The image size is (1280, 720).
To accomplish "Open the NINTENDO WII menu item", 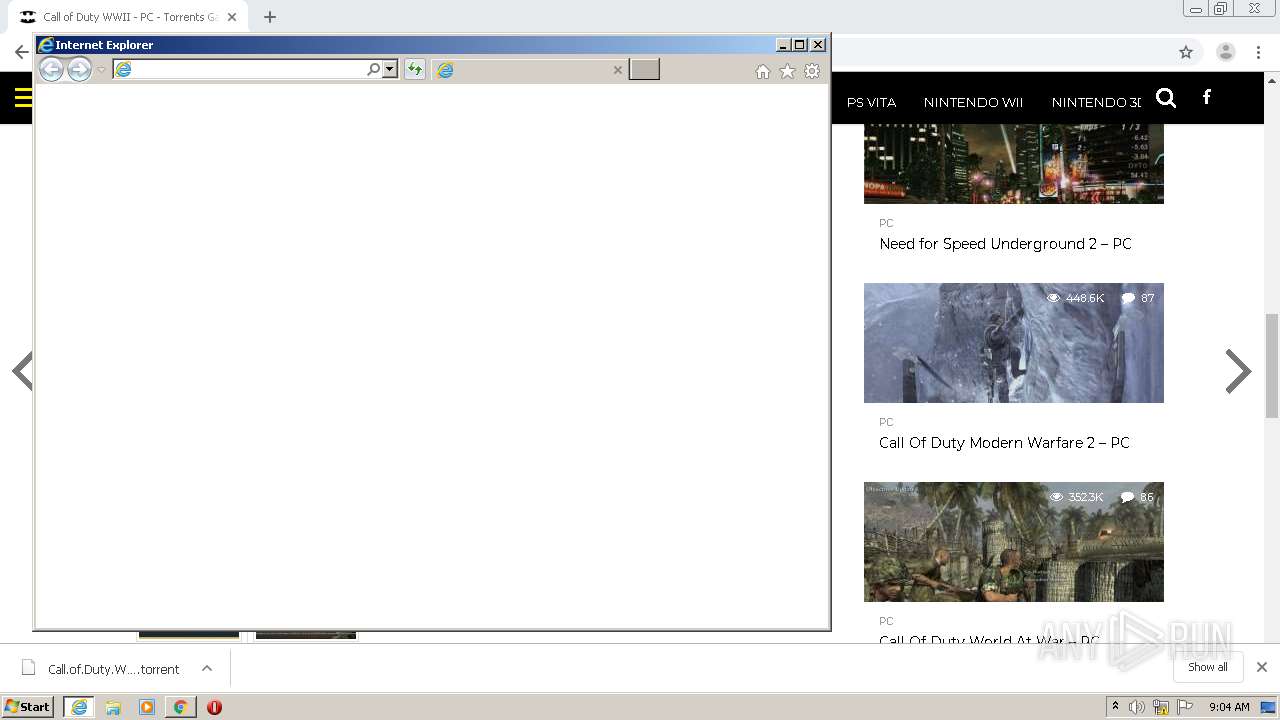I will (x=973, y=102).
